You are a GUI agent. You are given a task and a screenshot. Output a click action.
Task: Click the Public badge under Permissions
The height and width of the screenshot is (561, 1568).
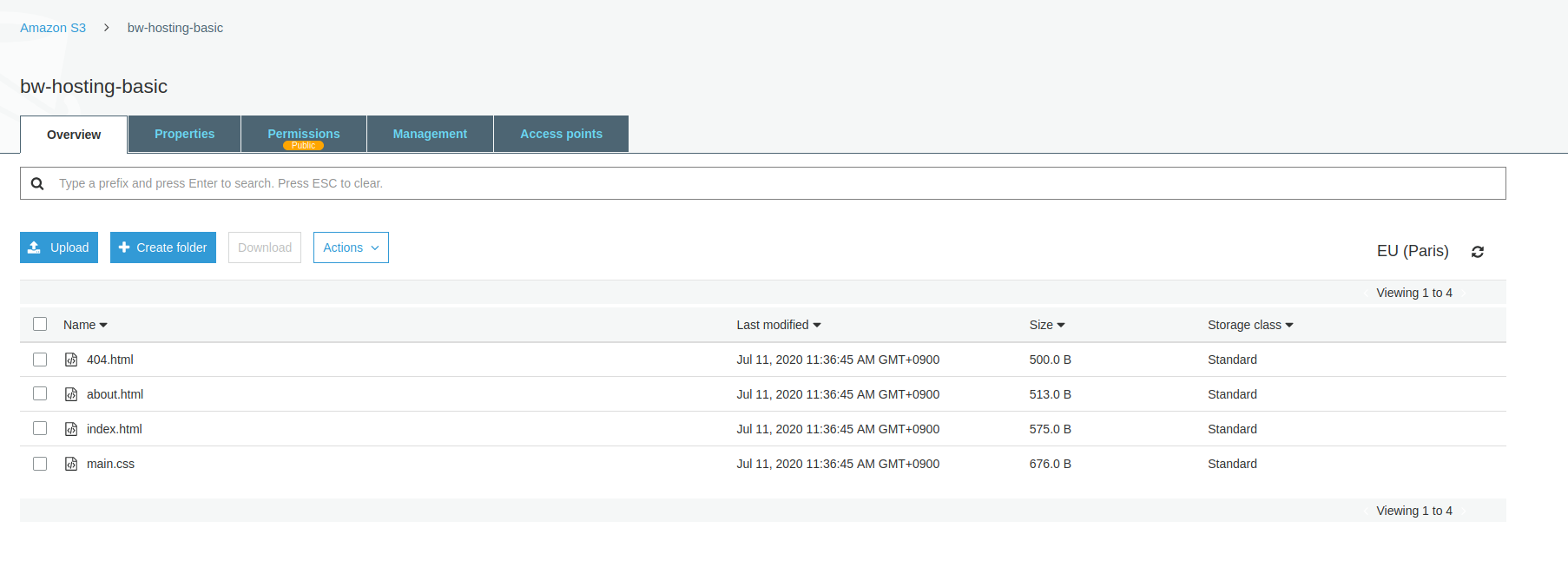click(x=303, y=146)
